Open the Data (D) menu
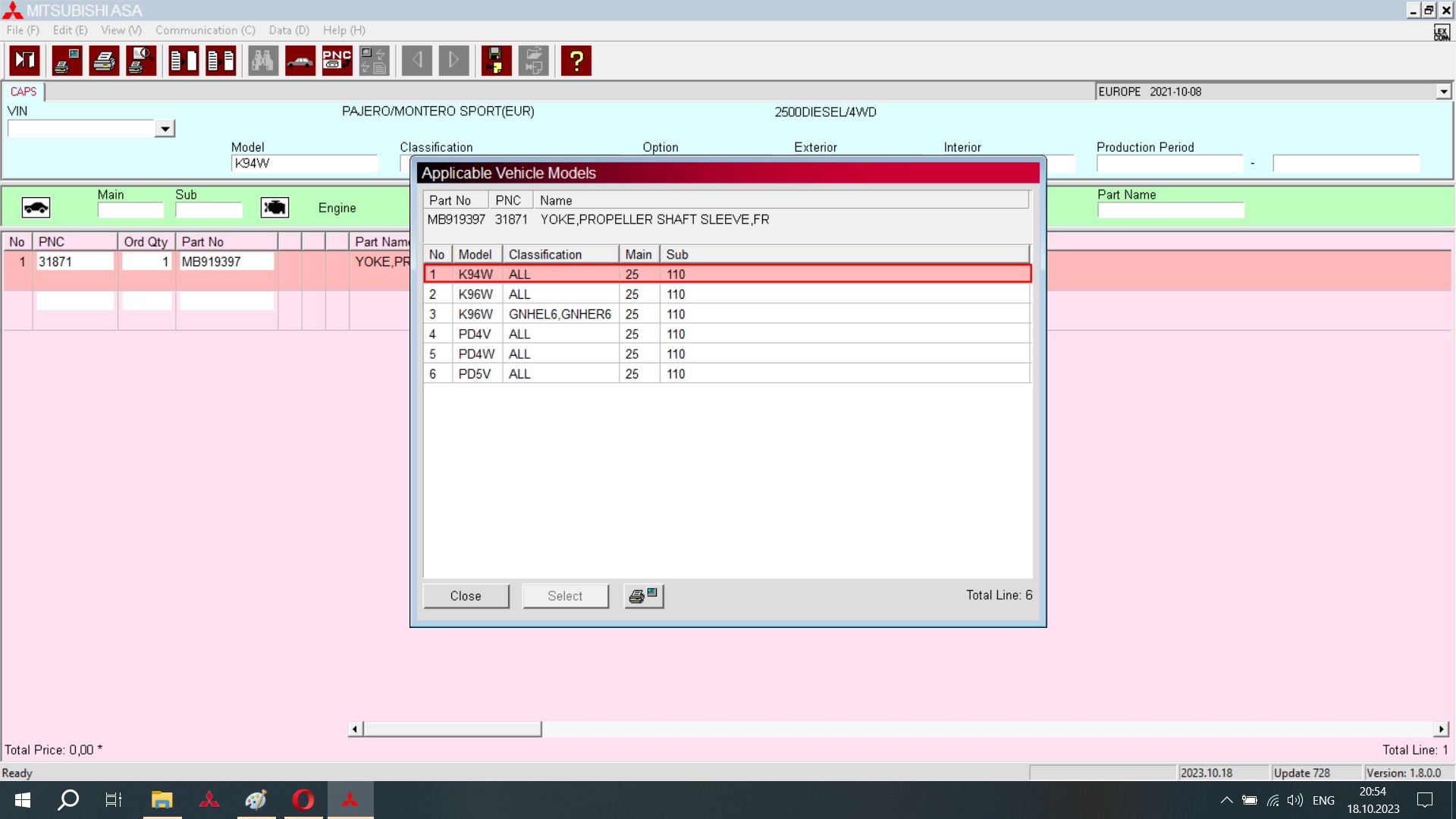This screenshot has height=819, width=1456. 289,30
